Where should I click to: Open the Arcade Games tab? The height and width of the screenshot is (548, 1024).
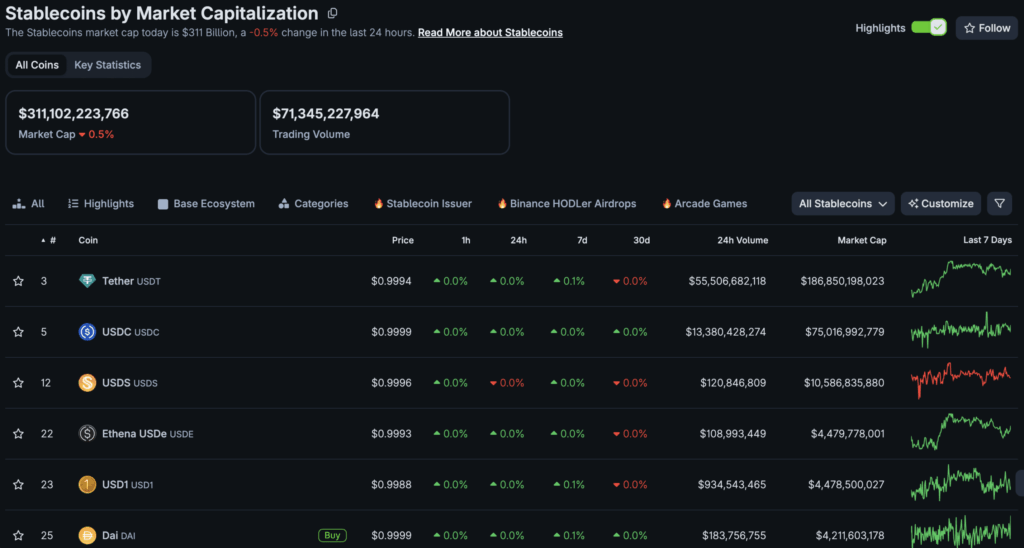[x=705, y=204]
